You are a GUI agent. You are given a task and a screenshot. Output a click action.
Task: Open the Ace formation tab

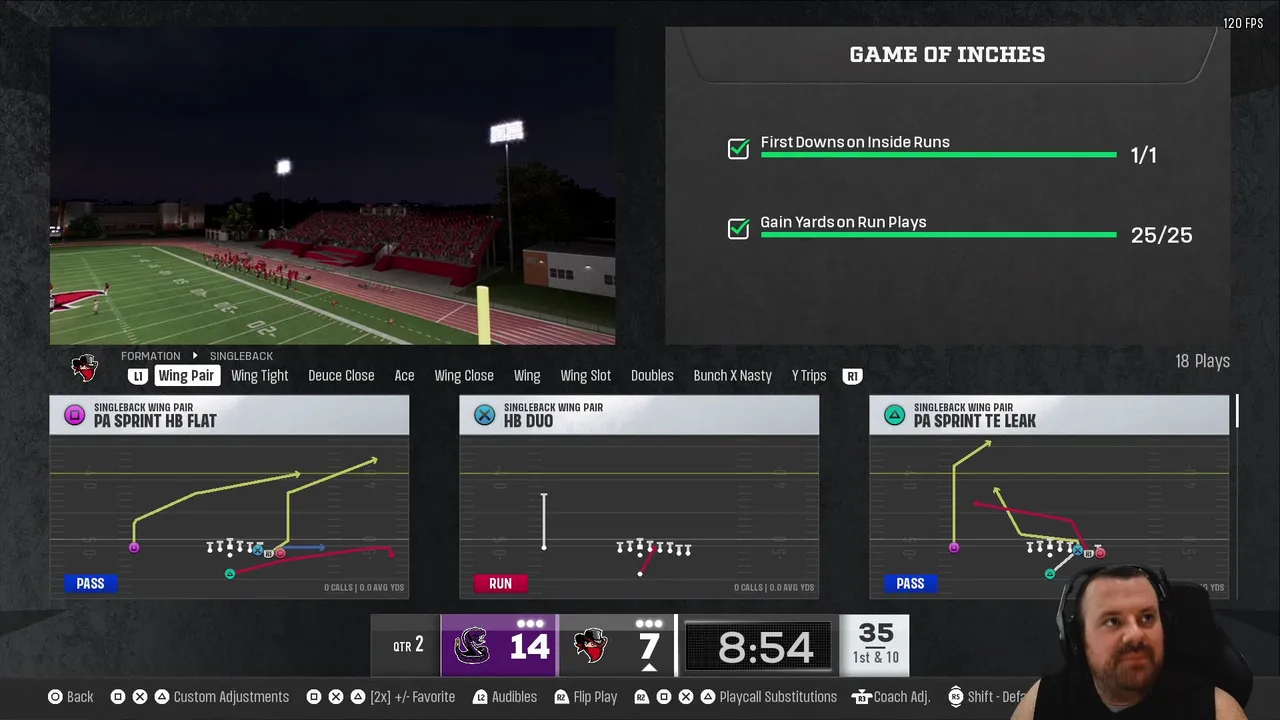(404, 376)
